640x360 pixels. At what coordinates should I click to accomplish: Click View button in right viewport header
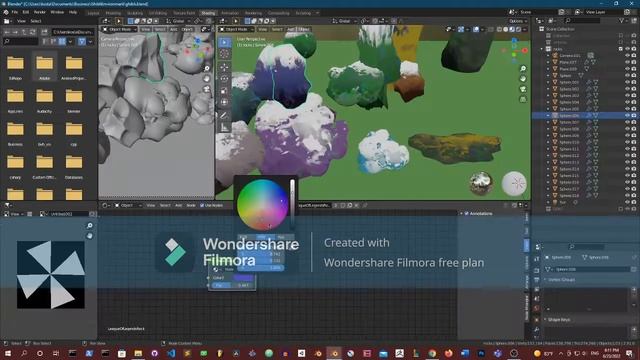(263, 29)
